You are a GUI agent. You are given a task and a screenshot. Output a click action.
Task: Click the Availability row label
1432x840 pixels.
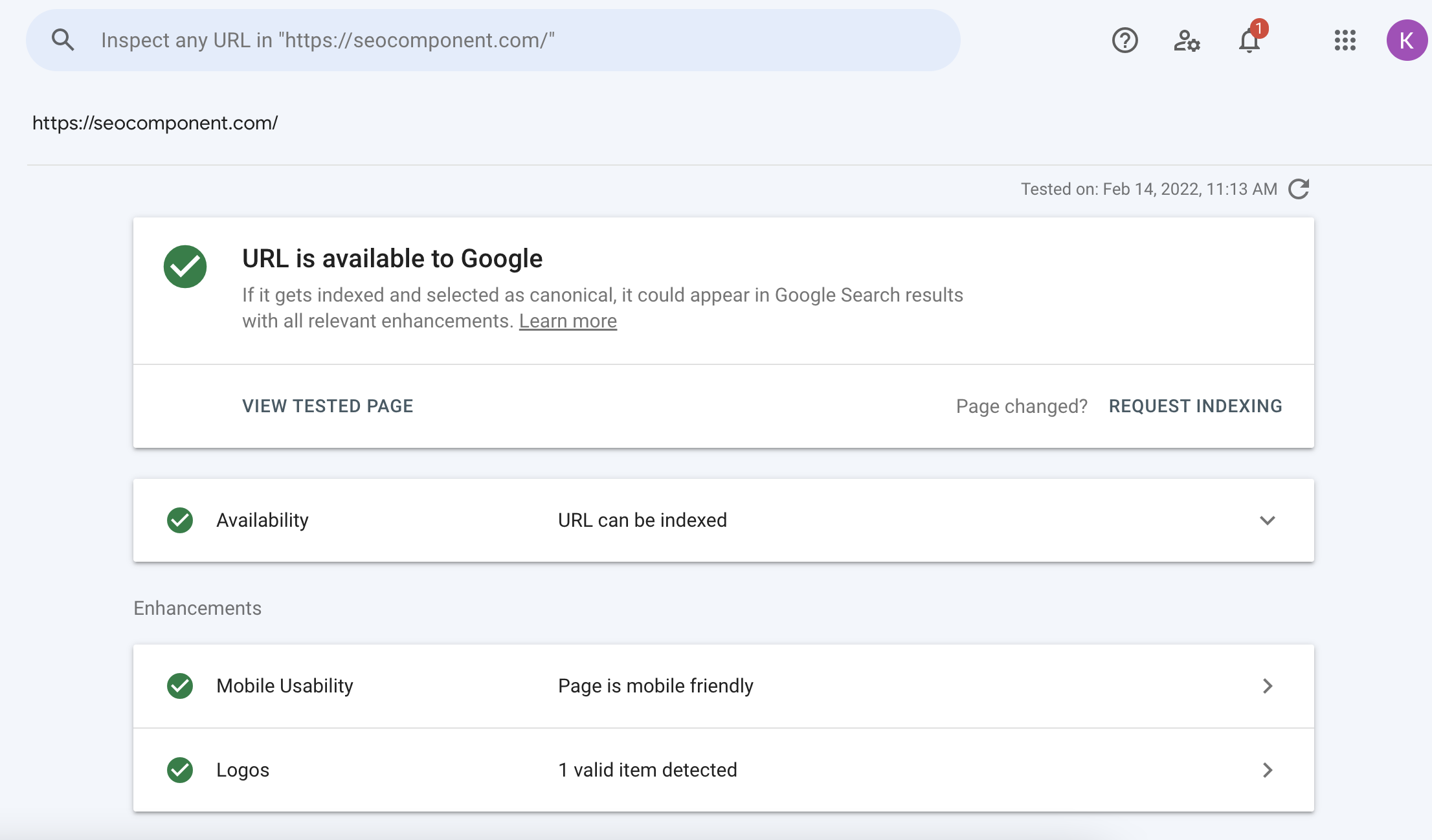coord(262,520)
